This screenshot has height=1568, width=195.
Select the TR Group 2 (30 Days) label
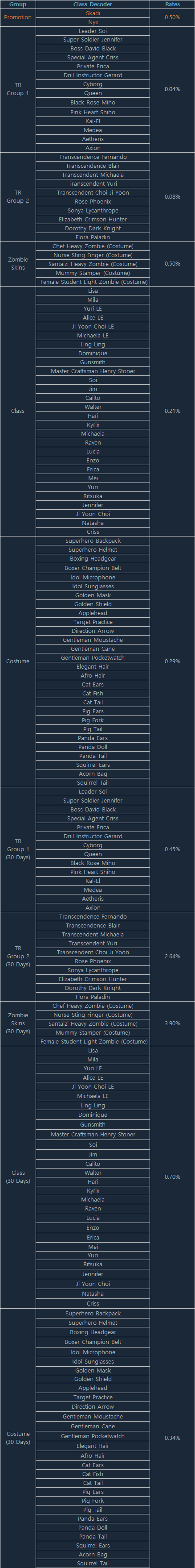pos(18,956)
